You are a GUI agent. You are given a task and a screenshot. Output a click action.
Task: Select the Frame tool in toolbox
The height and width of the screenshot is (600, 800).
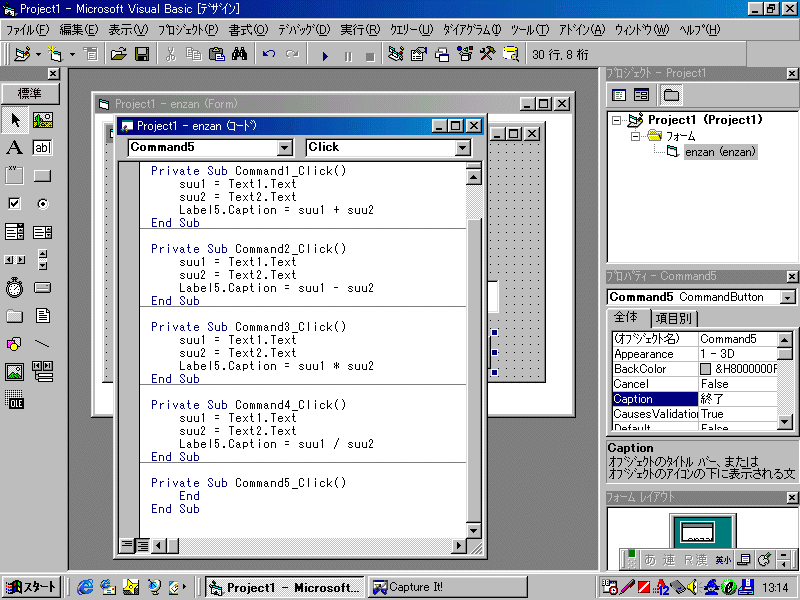[x=15, y=176]
